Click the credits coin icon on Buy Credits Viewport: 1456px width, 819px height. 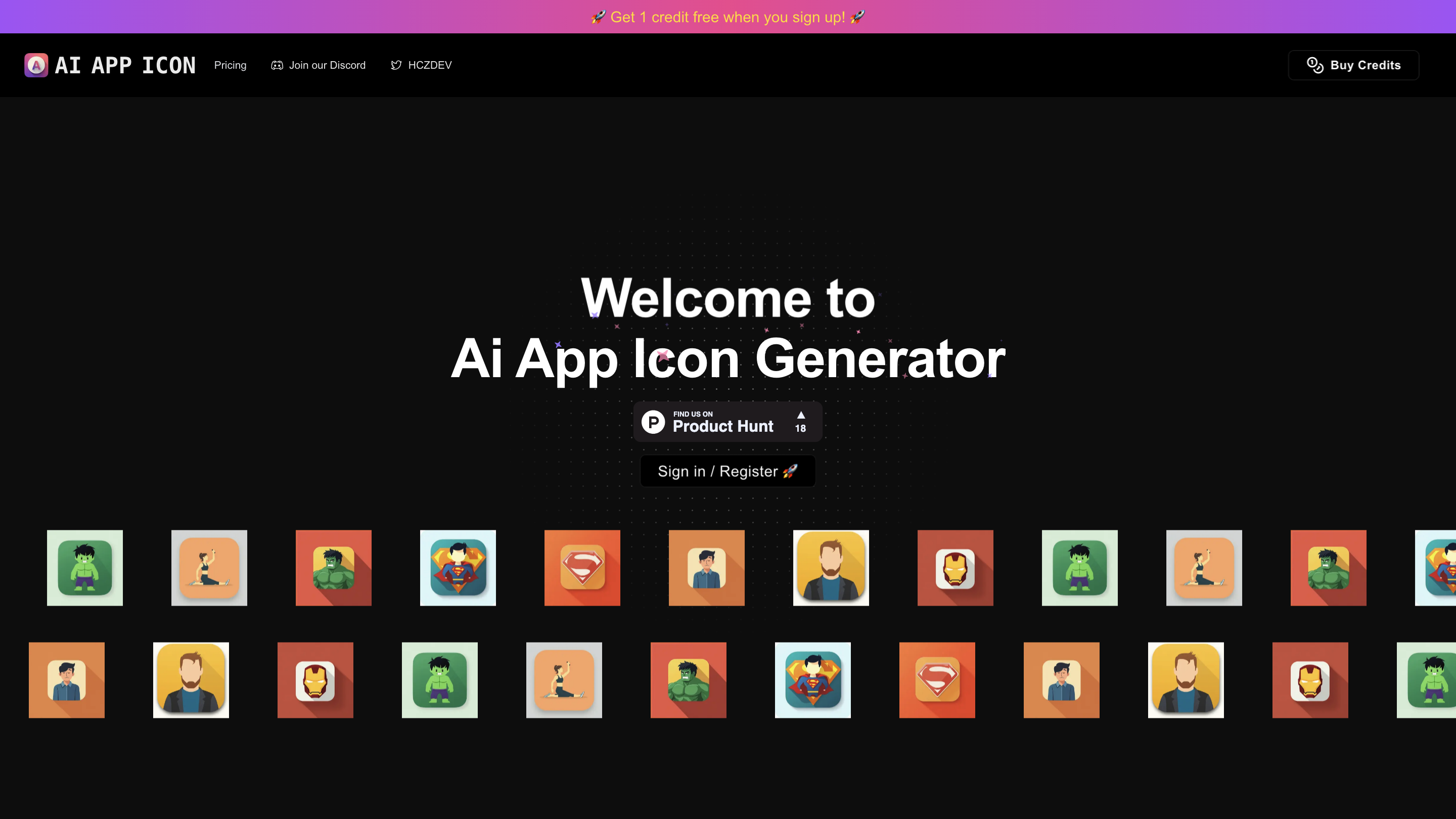tap(1315, 65)
